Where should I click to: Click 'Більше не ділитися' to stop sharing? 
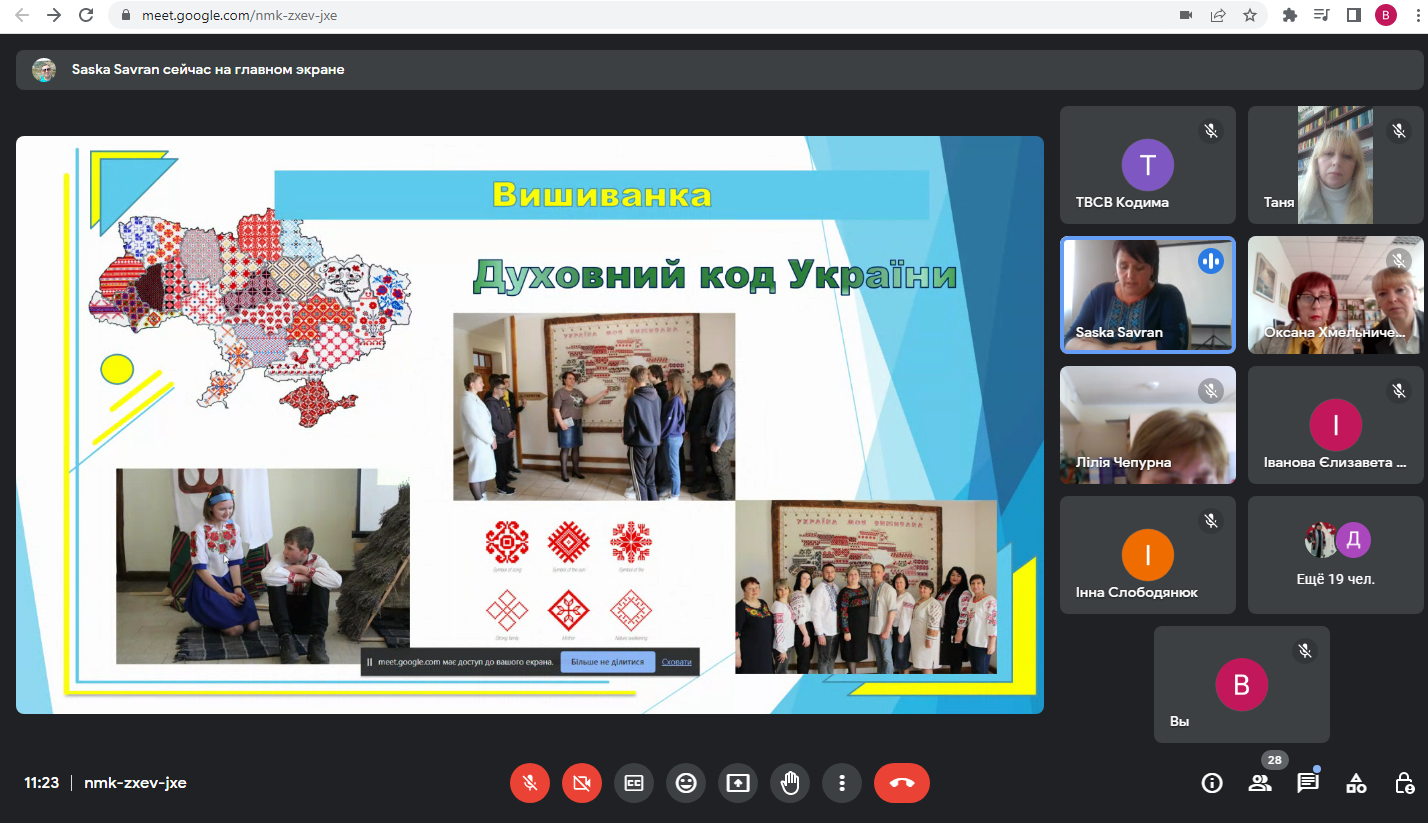click(608, 662)
